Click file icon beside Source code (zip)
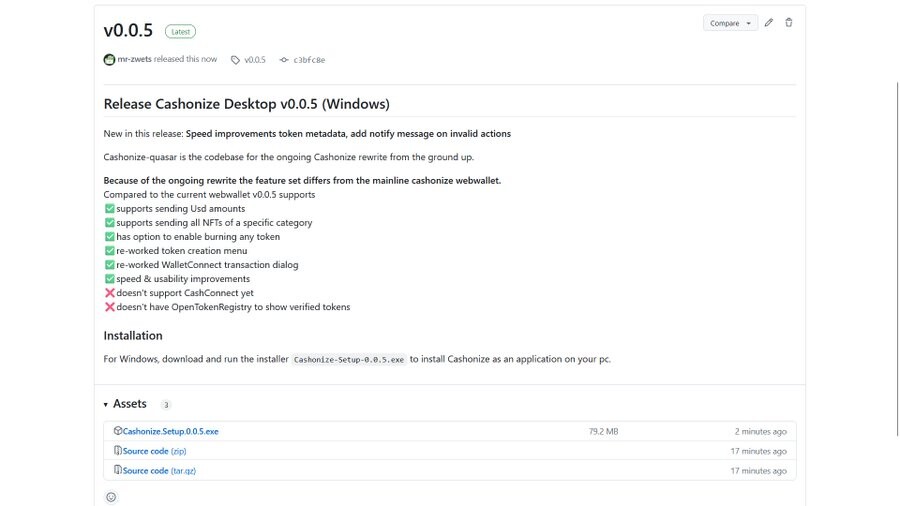 tap(118, 451)
